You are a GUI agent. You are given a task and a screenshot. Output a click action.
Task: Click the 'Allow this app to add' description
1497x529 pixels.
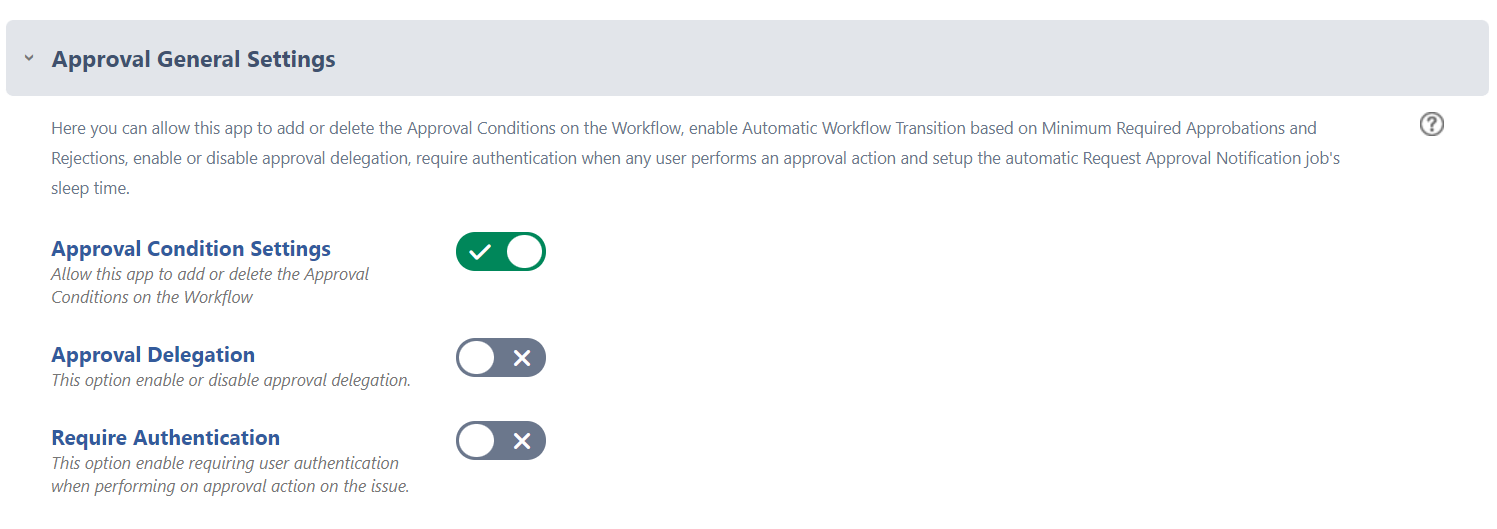[x=211, y=285]
